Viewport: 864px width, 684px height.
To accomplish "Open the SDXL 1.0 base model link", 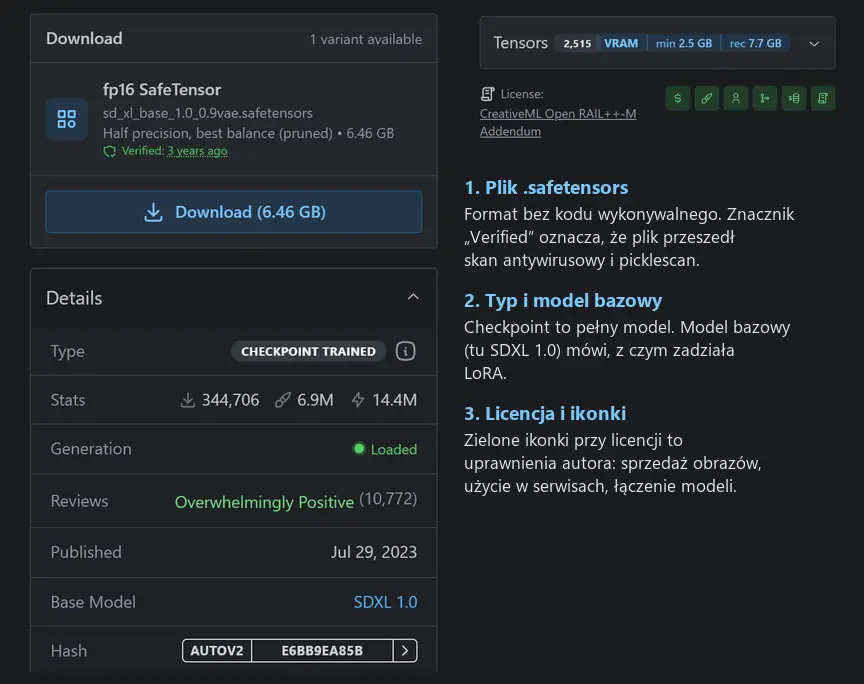I will tap(385, 602).
